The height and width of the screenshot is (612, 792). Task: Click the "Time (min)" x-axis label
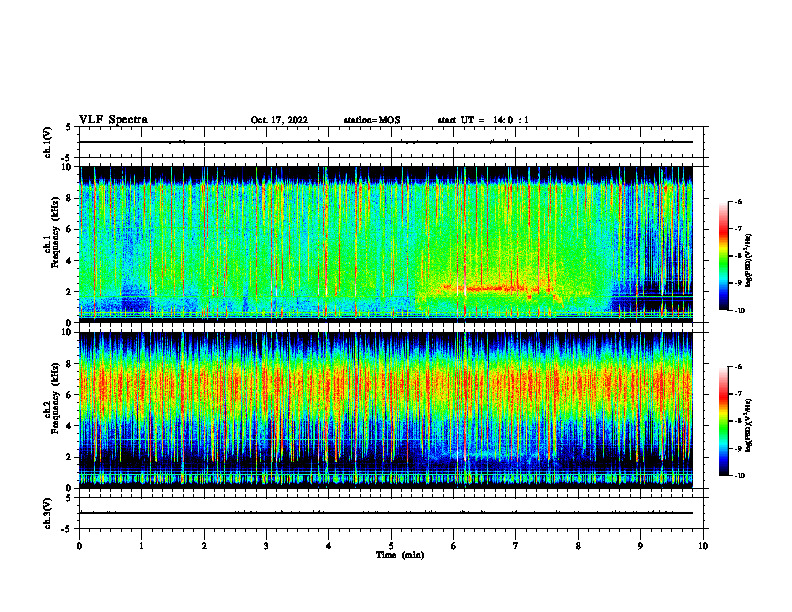point(400,555)
